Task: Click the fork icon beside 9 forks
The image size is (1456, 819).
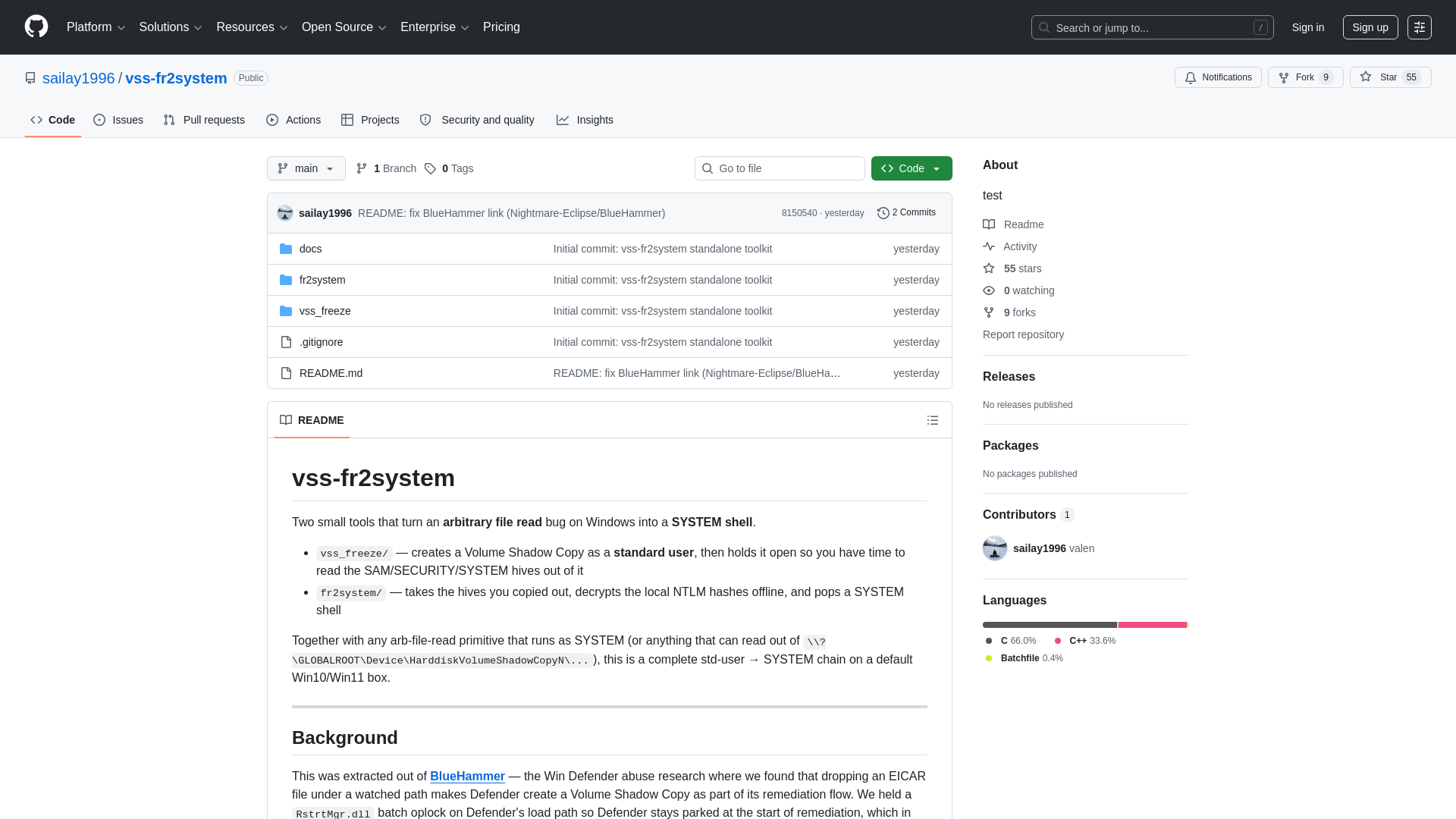Action: click(989, 312)
